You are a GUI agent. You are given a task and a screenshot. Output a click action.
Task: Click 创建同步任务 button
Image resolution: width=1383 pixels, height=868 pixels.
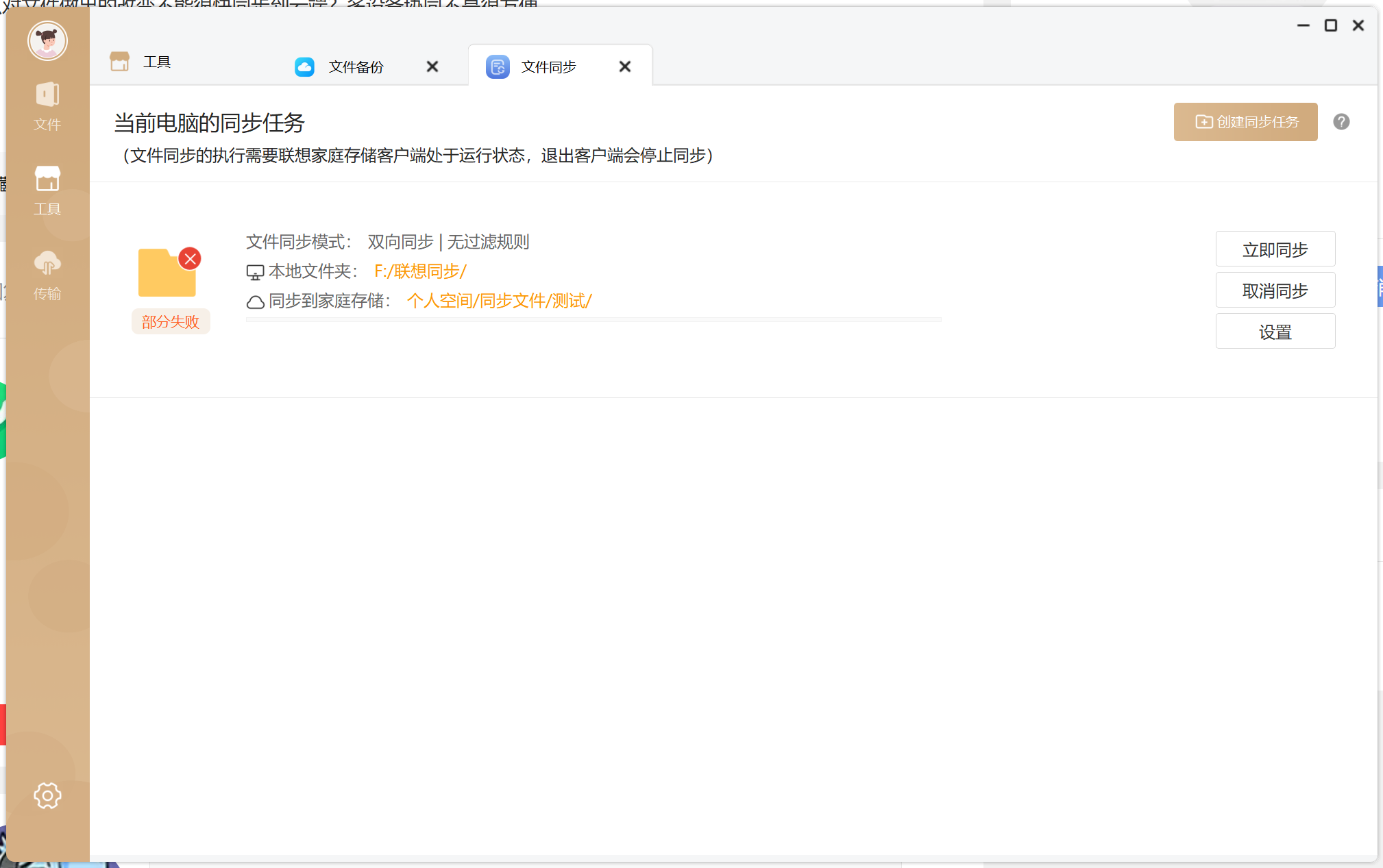[x=1245, y=122]
